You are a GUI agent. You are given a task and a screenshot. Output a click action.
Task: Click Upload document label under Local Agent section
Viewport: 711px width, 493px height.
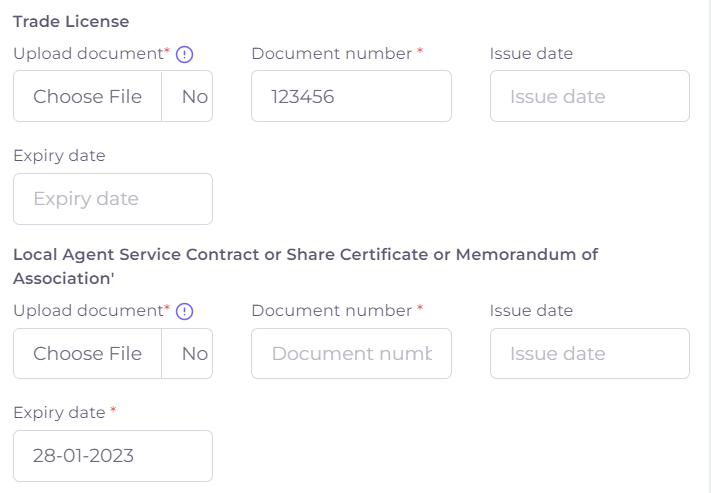(x=88, y=311)
